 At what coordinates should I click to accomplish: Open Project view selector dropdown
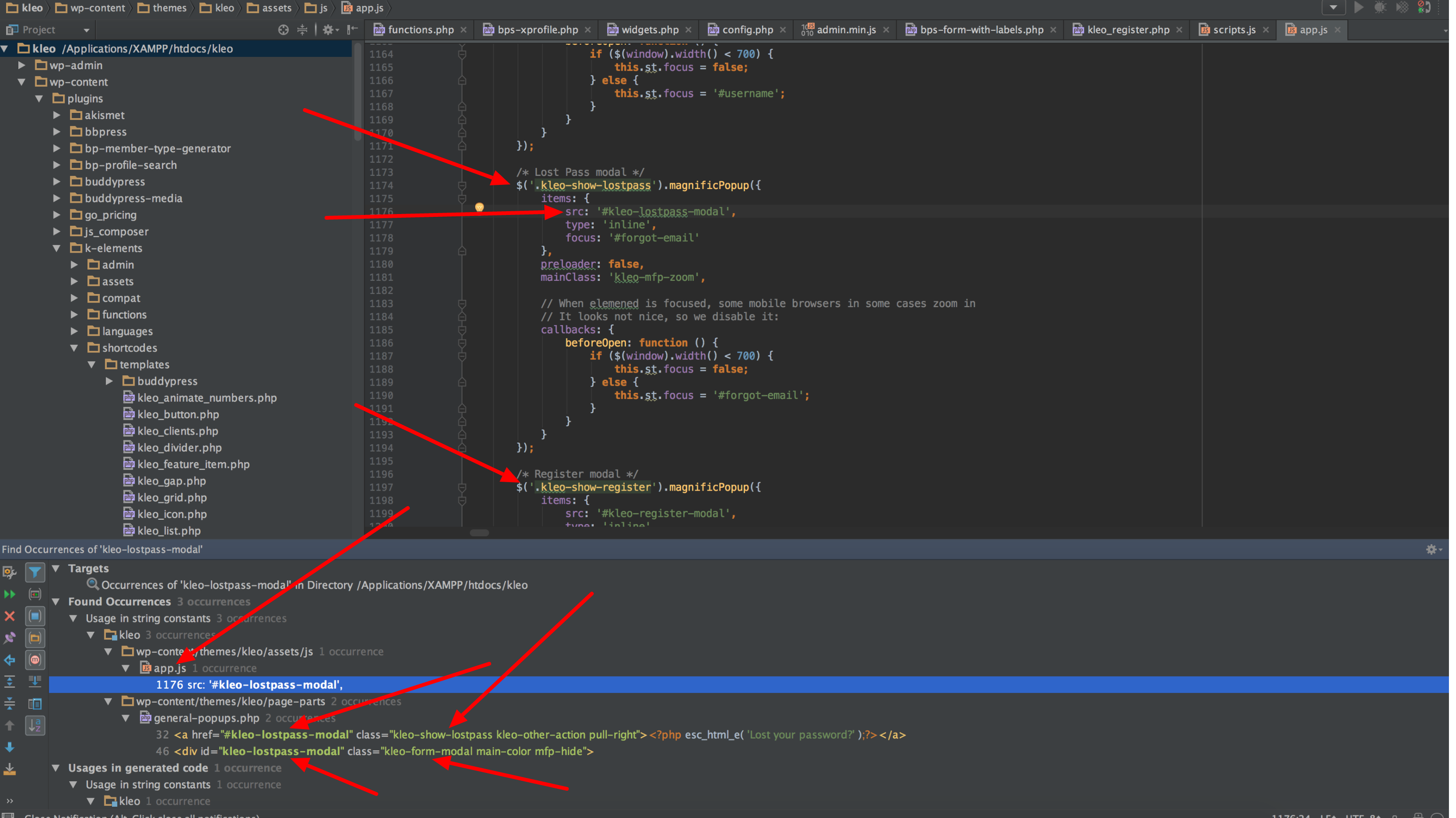pyautogui.click(x=86, y=30)
